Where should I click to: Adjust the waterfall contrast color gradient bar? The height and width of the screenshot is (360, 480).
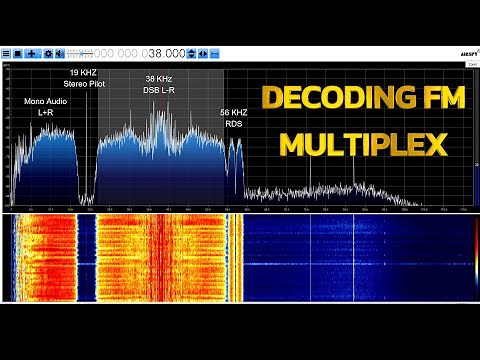[x=477, y=256]
